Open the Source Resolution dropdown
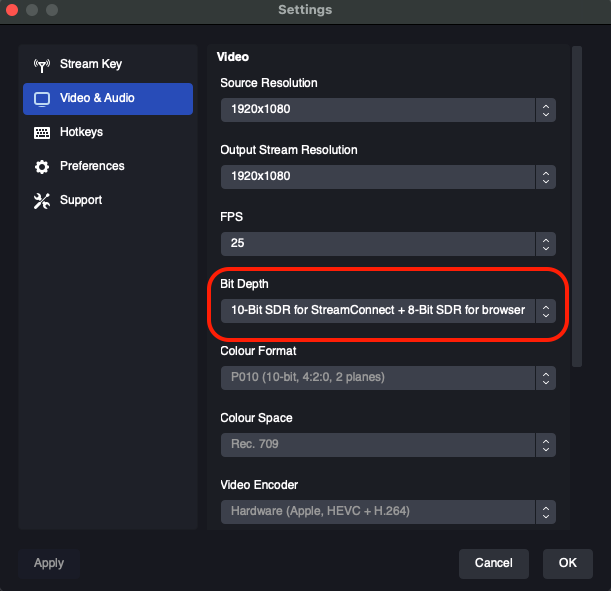The width and height of the screenshot is (611, 591). pyautogui.click(x=388, y=110)
